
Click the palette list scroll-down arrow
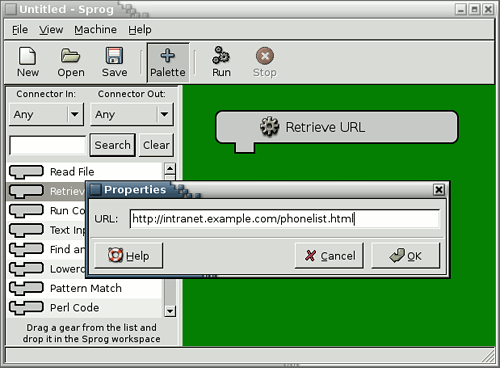[170, 311]
